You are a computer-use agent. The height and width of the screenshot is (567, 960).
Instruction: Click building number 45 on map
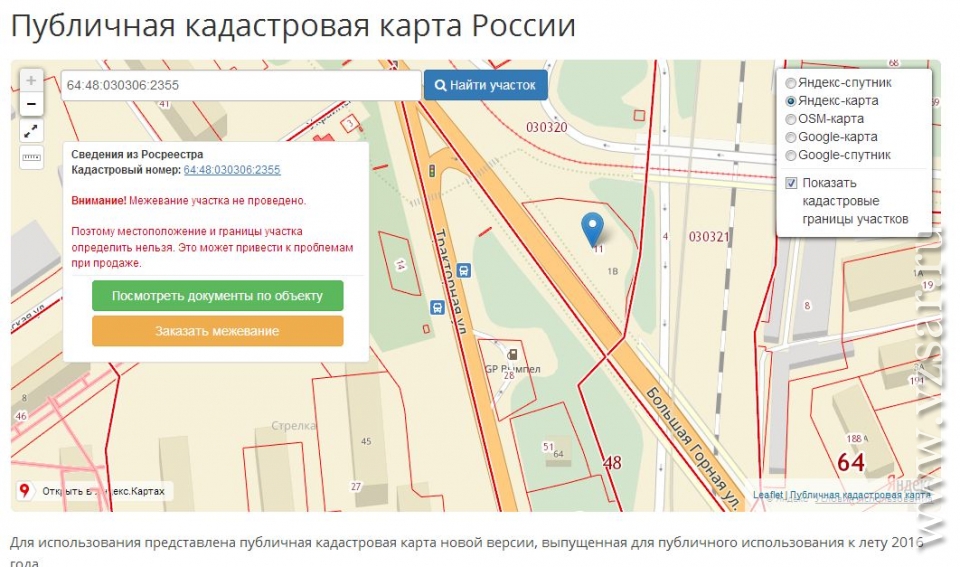[366, 441]
